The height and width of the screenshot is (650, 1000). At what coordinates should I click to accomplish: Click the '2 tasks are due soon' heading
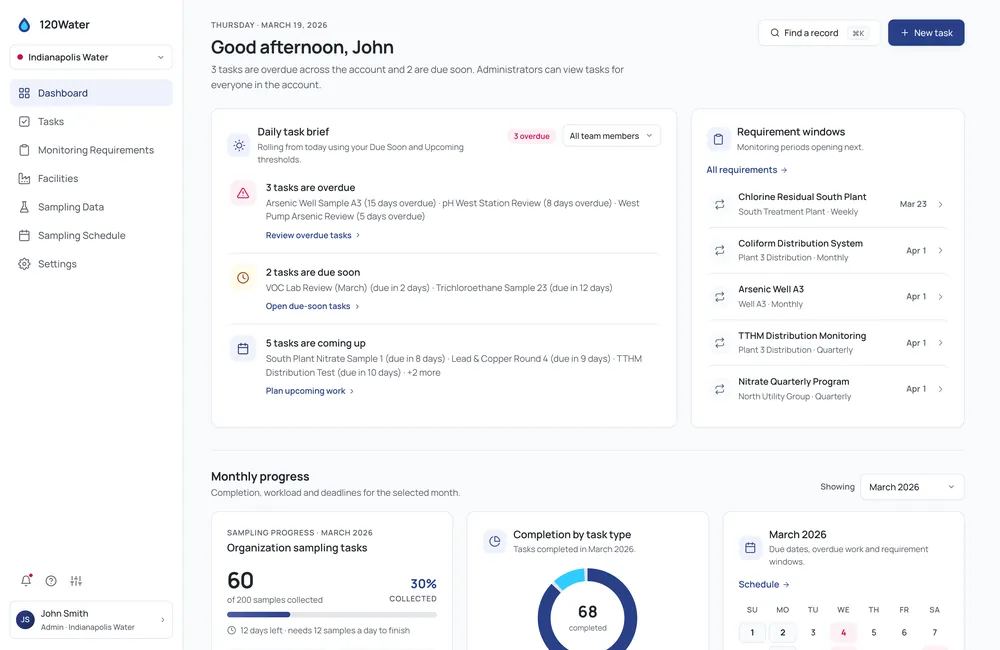pos(313,272)
